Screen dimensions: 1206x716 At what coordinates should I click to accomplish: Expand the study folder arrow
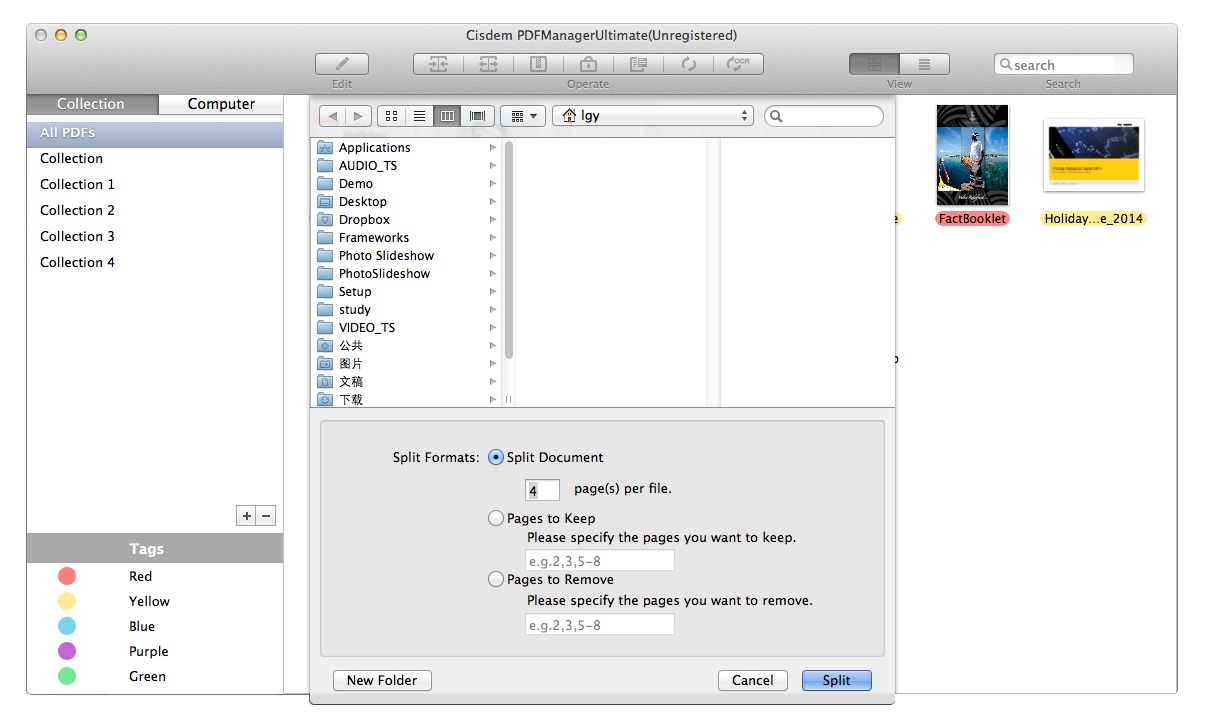(x=493, y=310)
